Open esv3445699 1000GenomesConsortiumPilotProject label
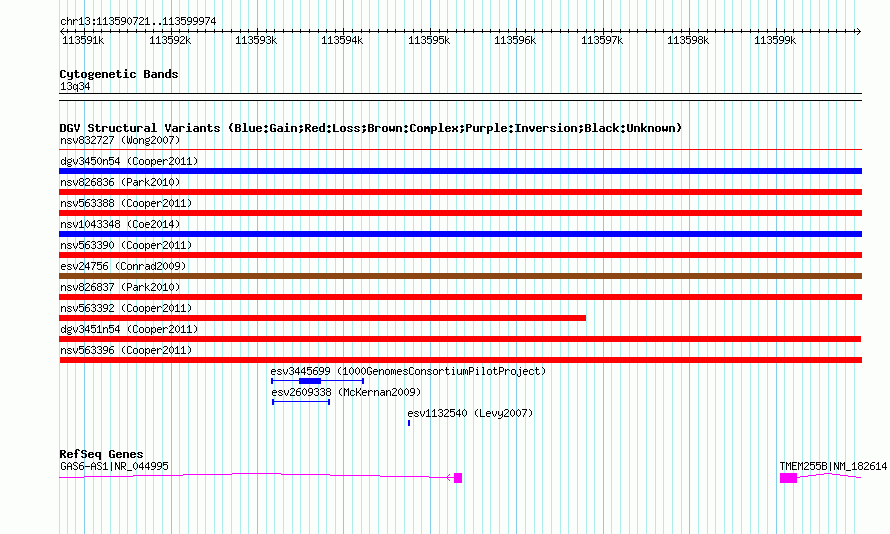This screenshot has width=890, height=534. point(408,371)
